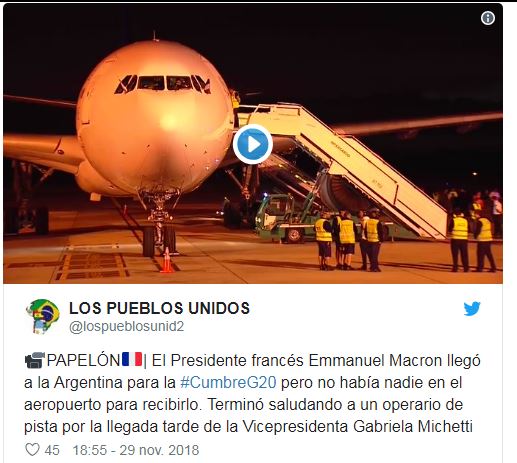
Task: Click the 45 likes count
Action: 52,450
